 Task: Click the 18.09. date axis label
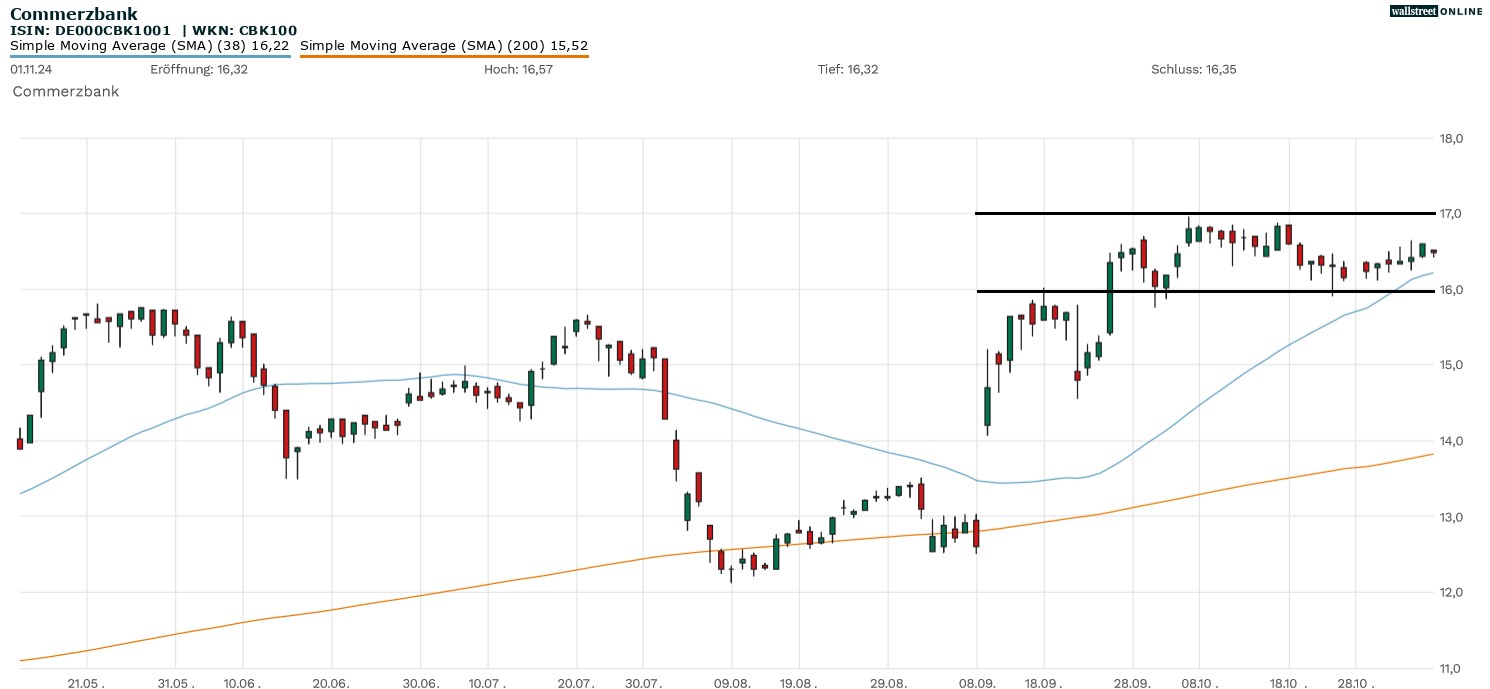1043,684
